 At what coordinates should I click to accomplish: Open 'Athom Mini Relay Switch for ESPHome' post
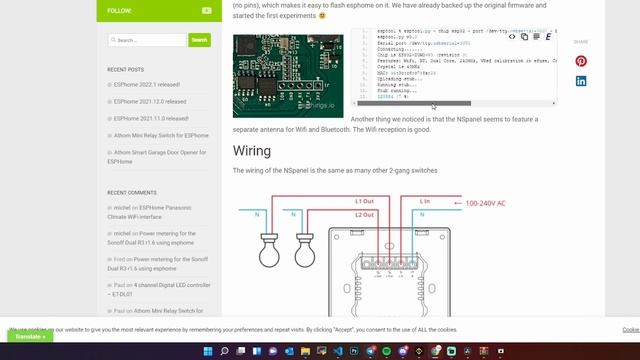click(161, 136)
